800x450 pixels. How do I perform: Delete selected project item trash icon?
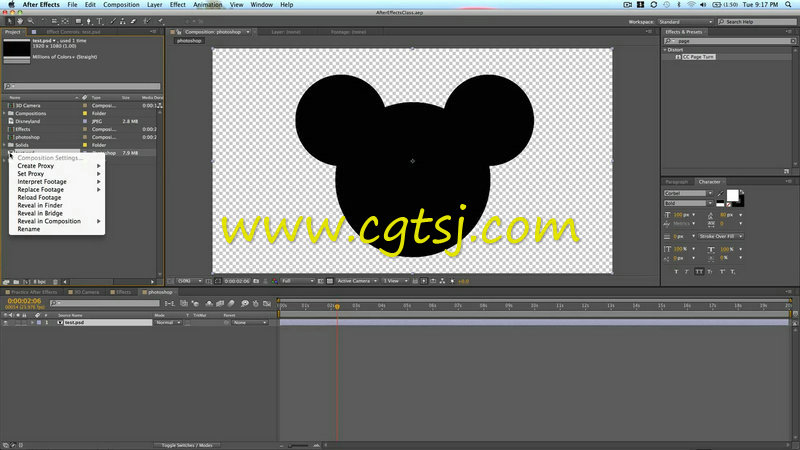coord(56,282)
